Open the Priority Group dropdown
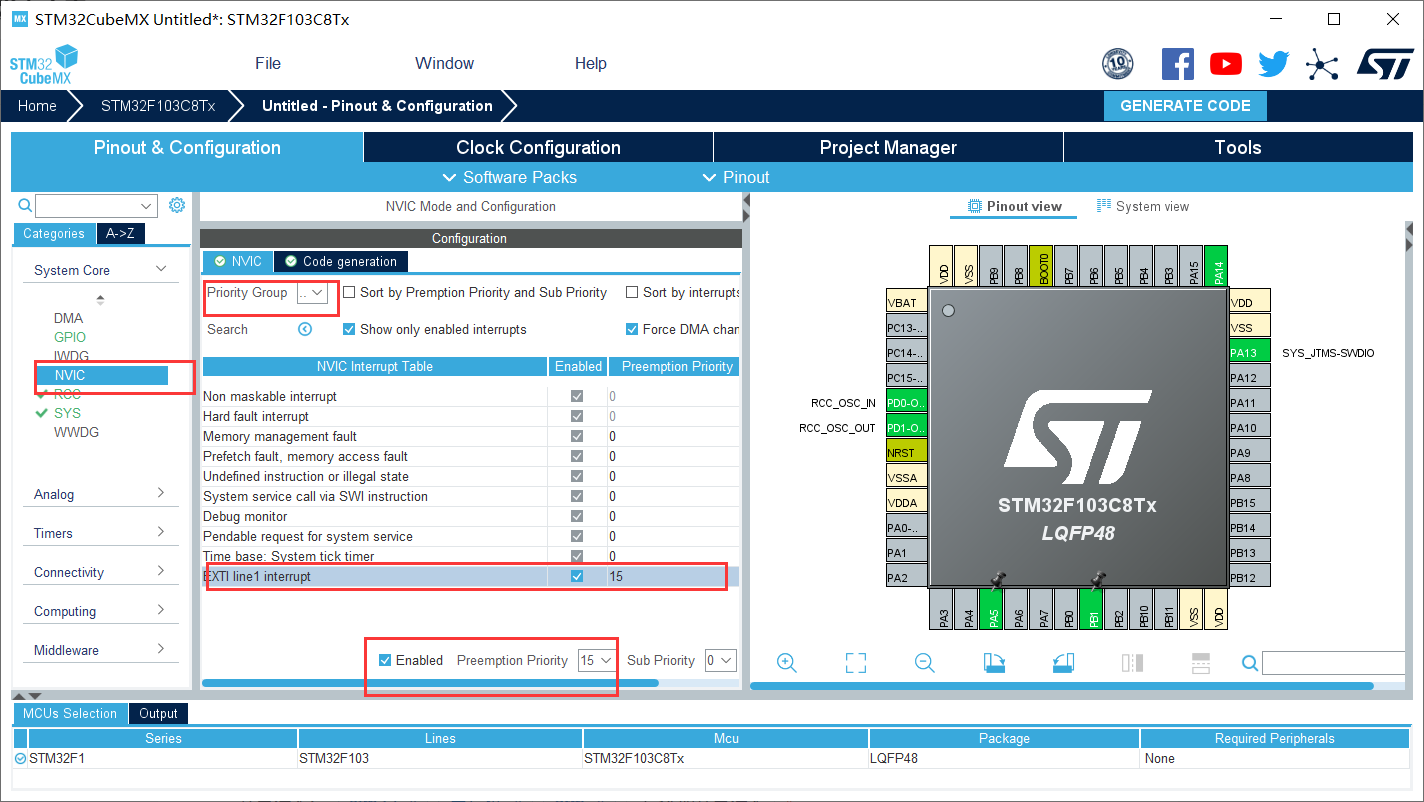 click(312, 293)
